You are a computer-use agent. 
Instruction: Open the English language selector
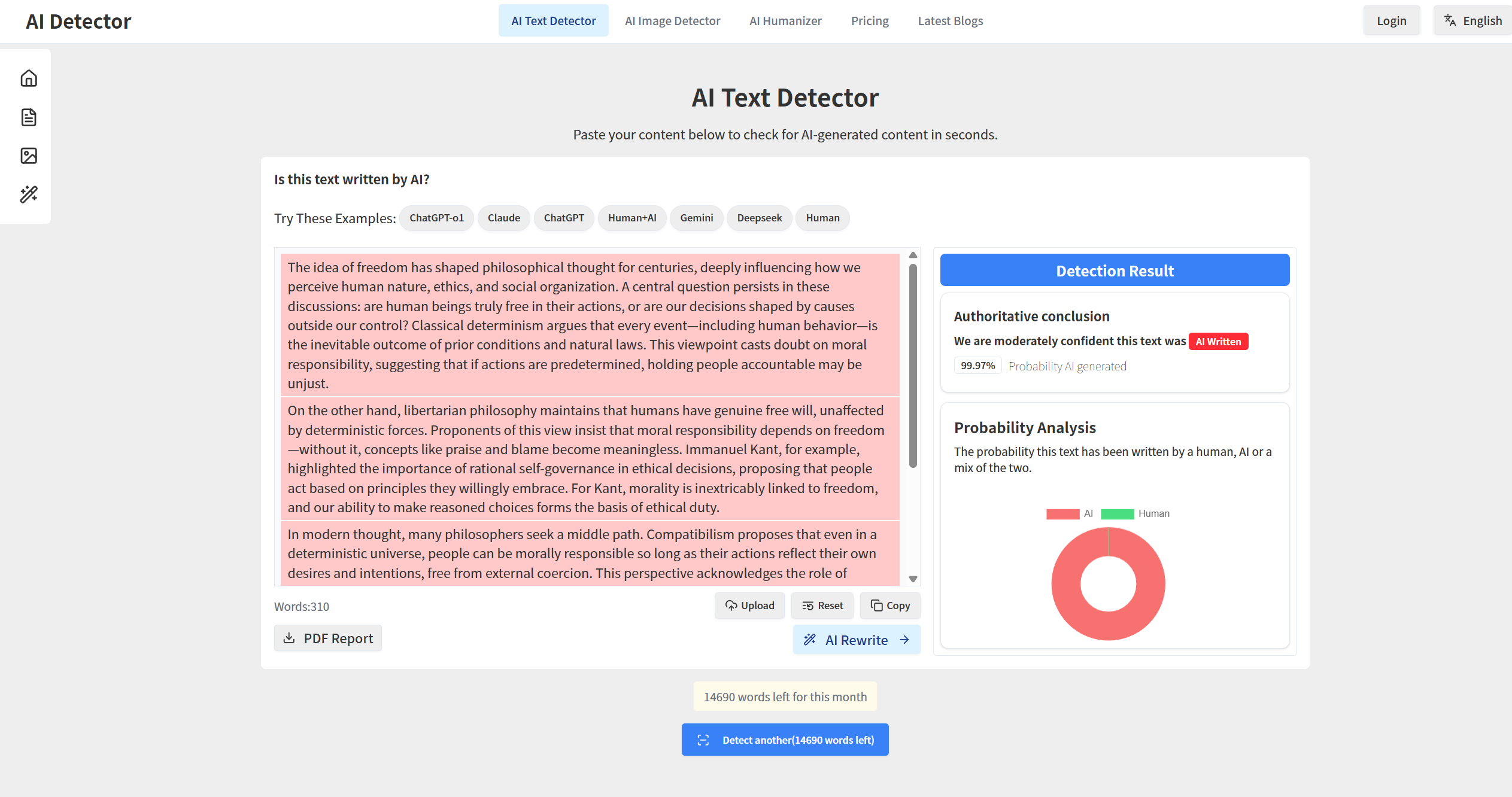pos(1472,21)
